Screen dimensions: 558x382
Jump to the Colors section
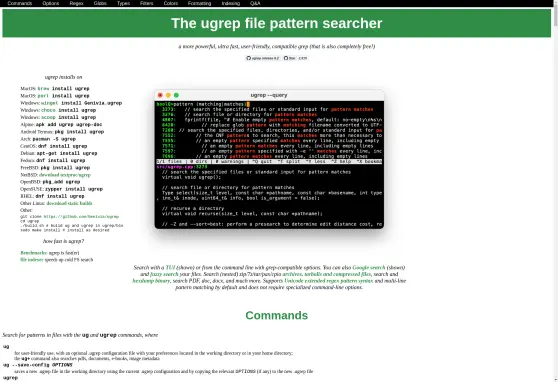coord(171,3)
